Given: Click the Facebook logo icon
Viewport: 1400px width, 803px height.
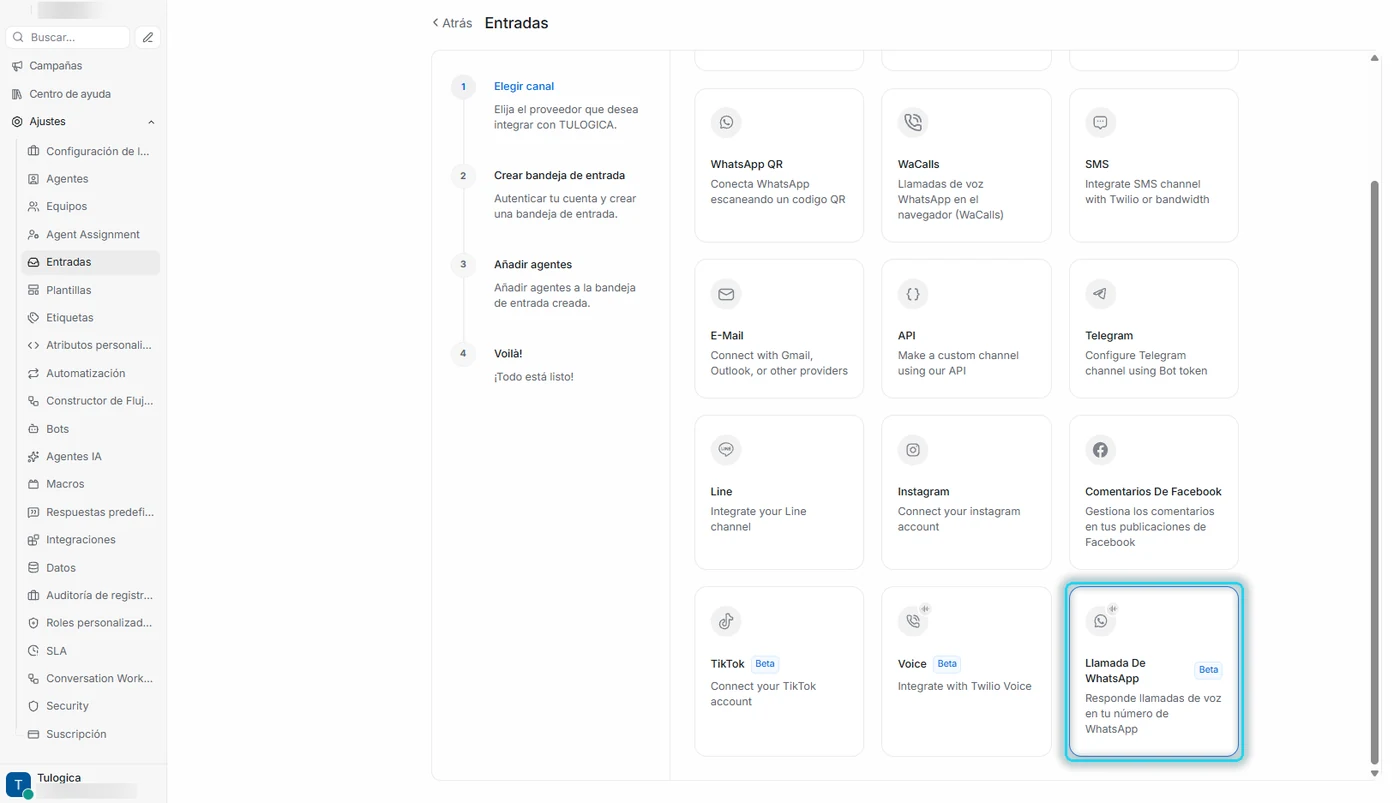Looking at the screenshot, I should point(1100,450).
